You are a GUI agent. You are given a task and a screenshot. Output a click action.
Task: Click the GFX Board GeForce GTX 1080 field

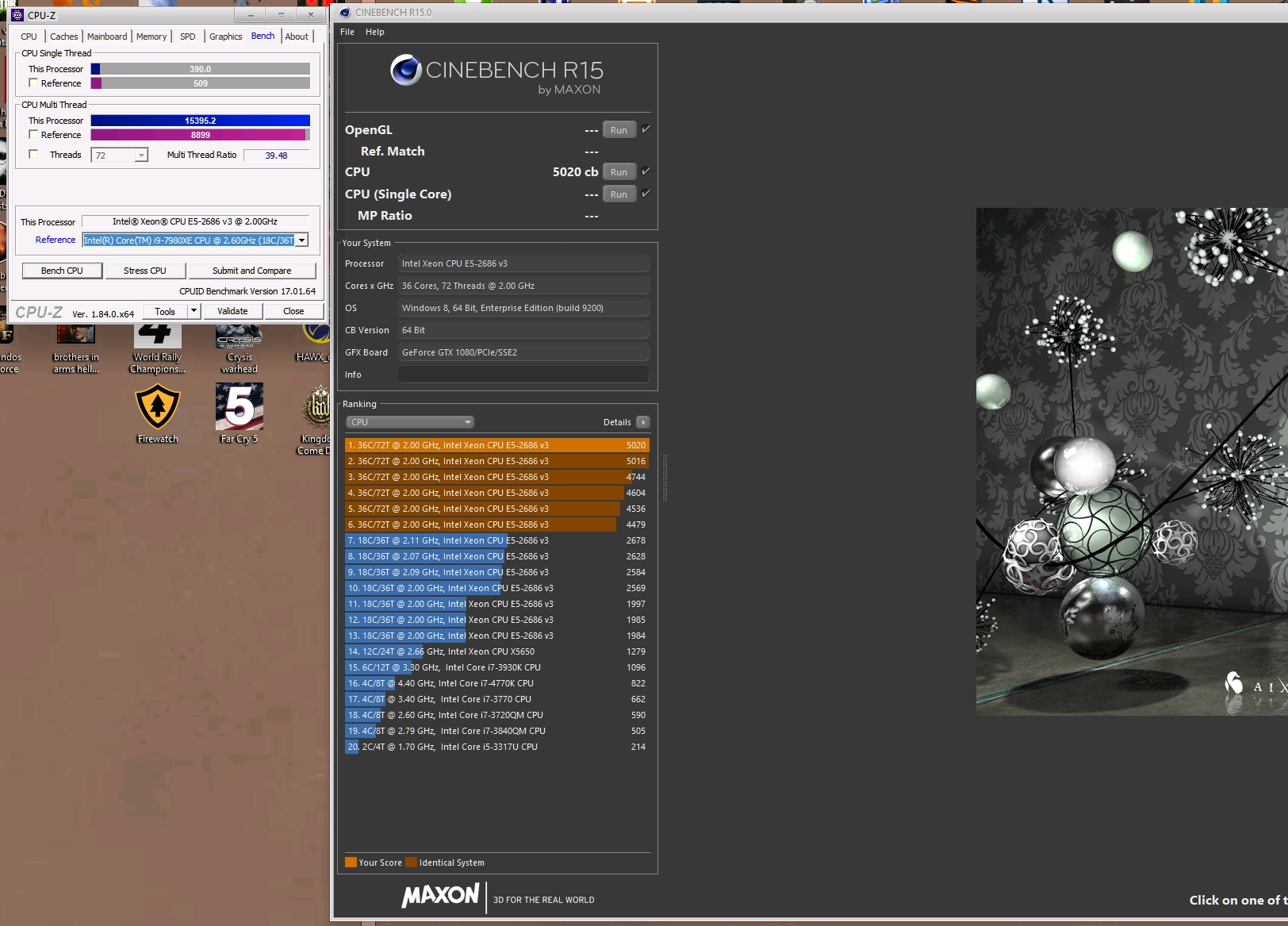[x=523, y=352]
